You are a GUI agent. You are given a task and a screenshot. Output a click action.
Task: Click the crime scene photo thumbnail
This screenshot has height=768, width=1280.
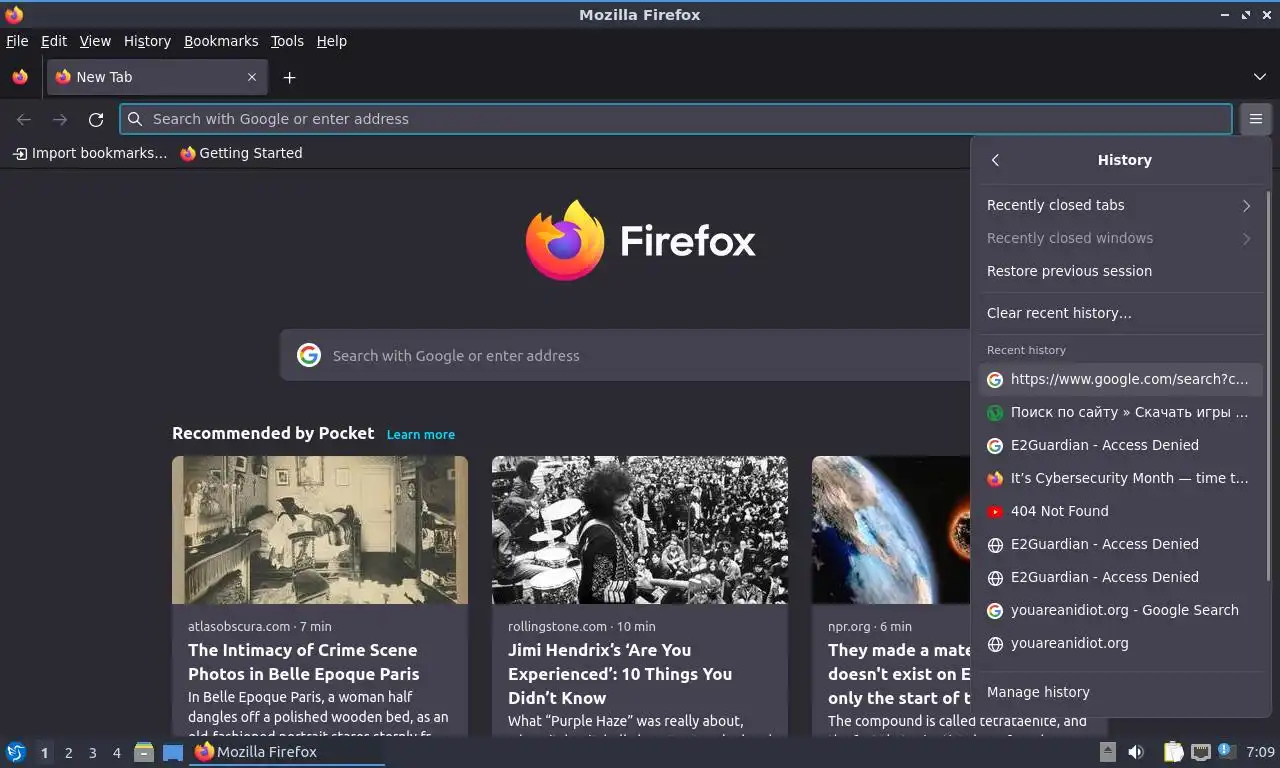click(320, 530)
